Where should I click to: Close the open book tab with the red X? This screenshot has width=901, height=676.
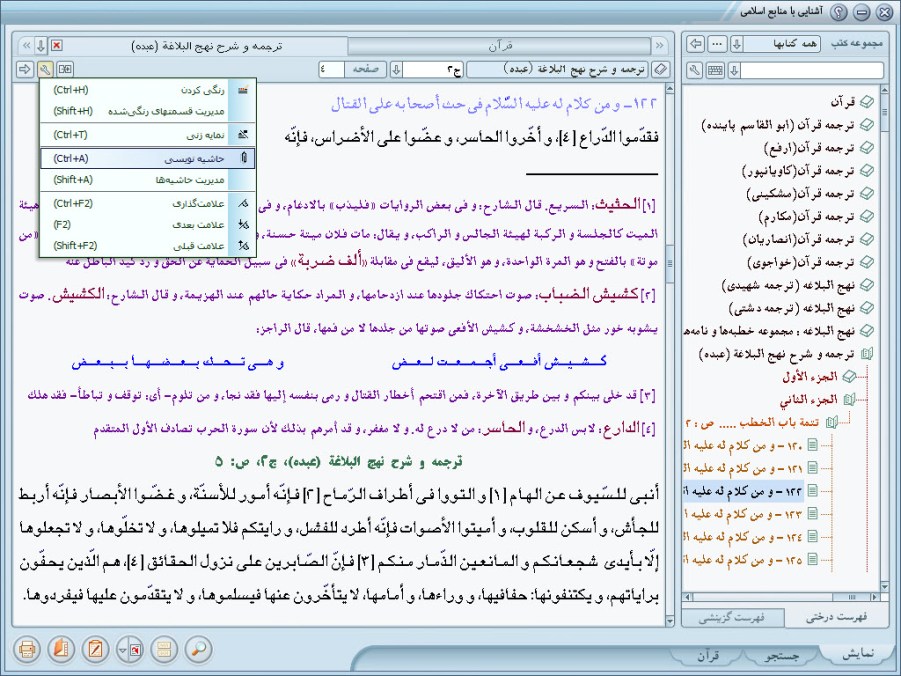[56, 45]
